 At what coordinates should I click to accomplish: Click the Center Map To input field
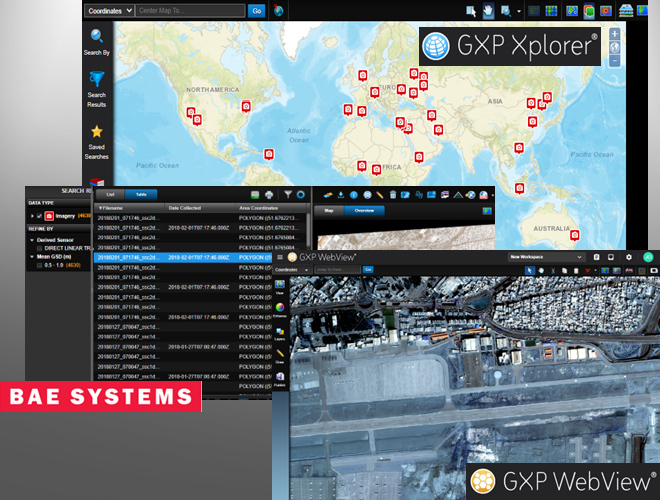190,11
